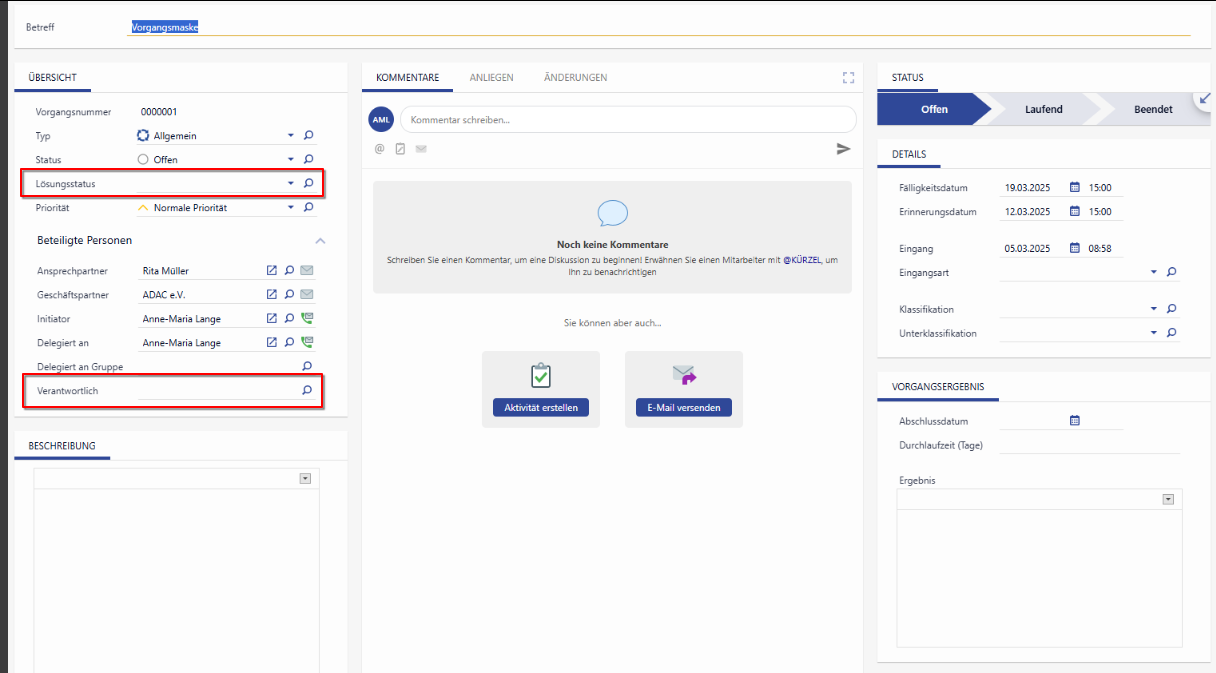Click the mail icon beside Geschäftspartner
Viewport: 1216px width, 673px height.
click(307, 295)
